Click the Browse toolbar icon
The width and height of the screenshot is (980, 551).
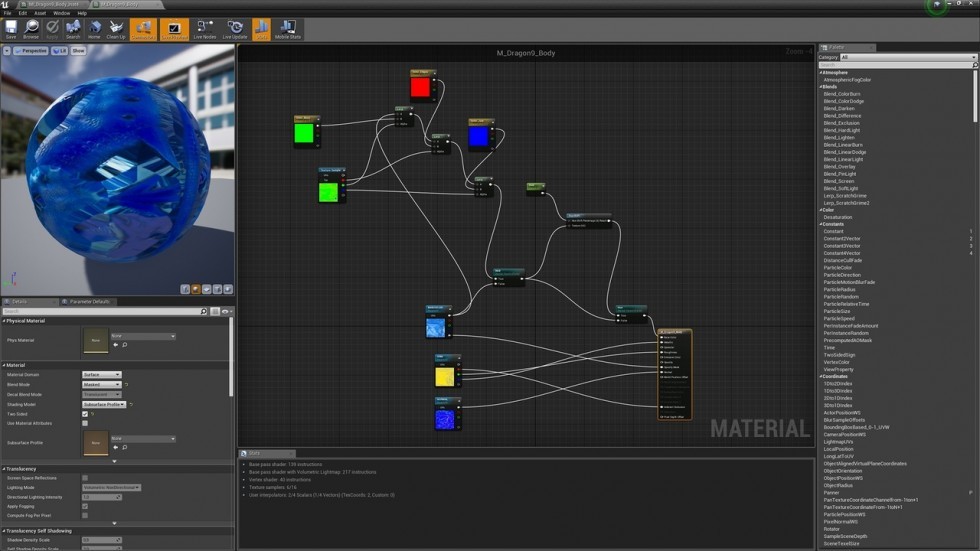(31, 29)
